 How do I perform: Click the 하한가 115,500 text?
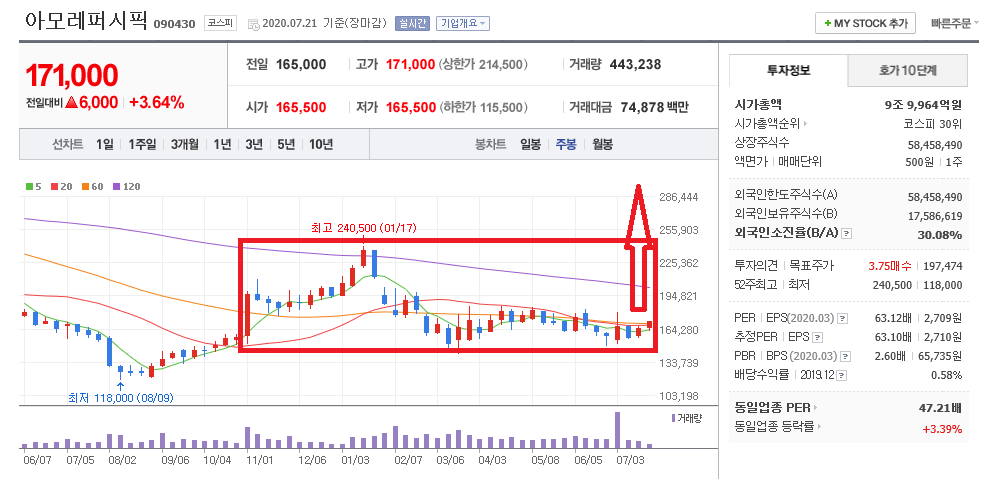(x=483, y=107)
